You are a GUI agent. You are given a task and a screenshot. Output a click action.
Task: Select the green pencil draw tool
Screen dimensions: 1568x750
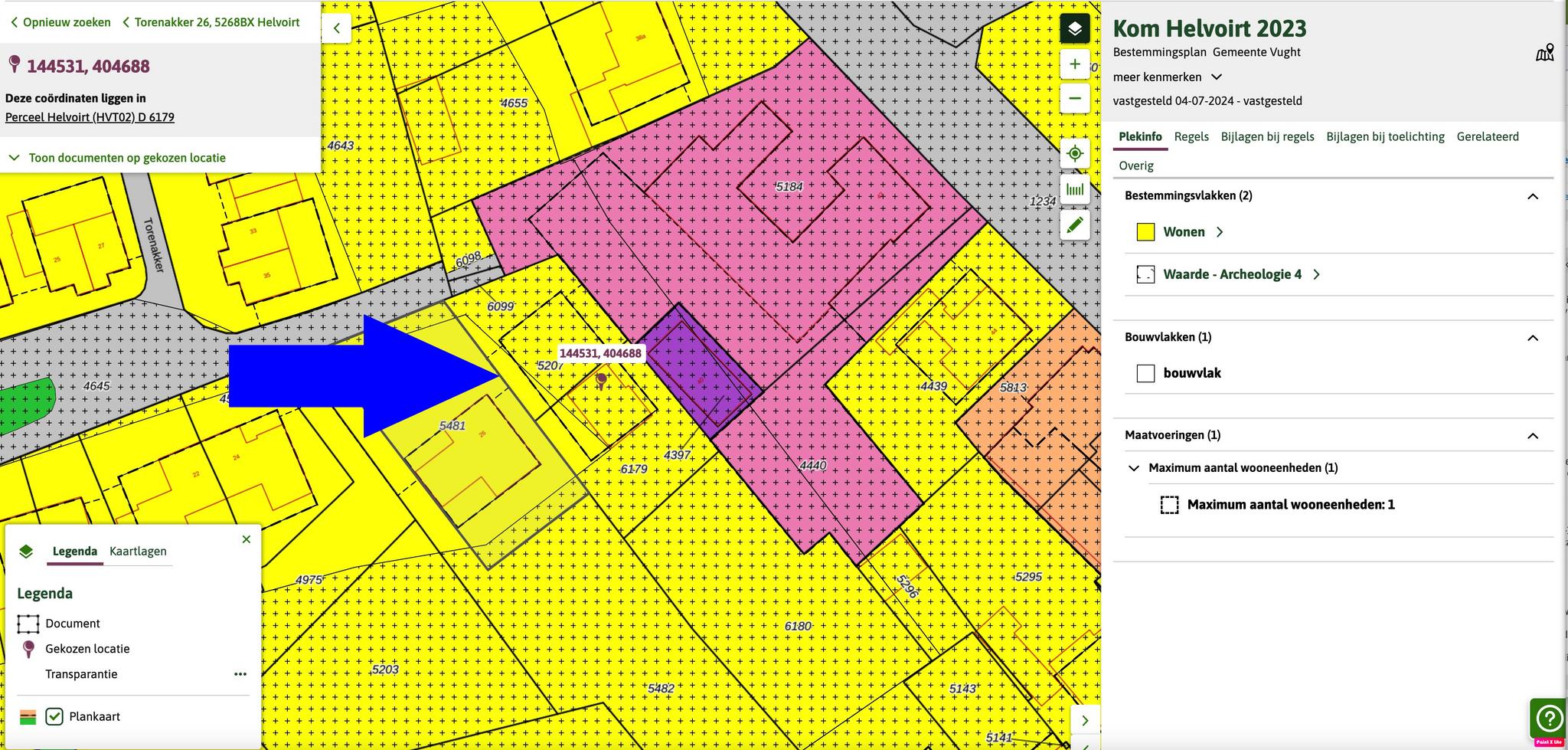pyautogui.click(x=1074, y=224)
